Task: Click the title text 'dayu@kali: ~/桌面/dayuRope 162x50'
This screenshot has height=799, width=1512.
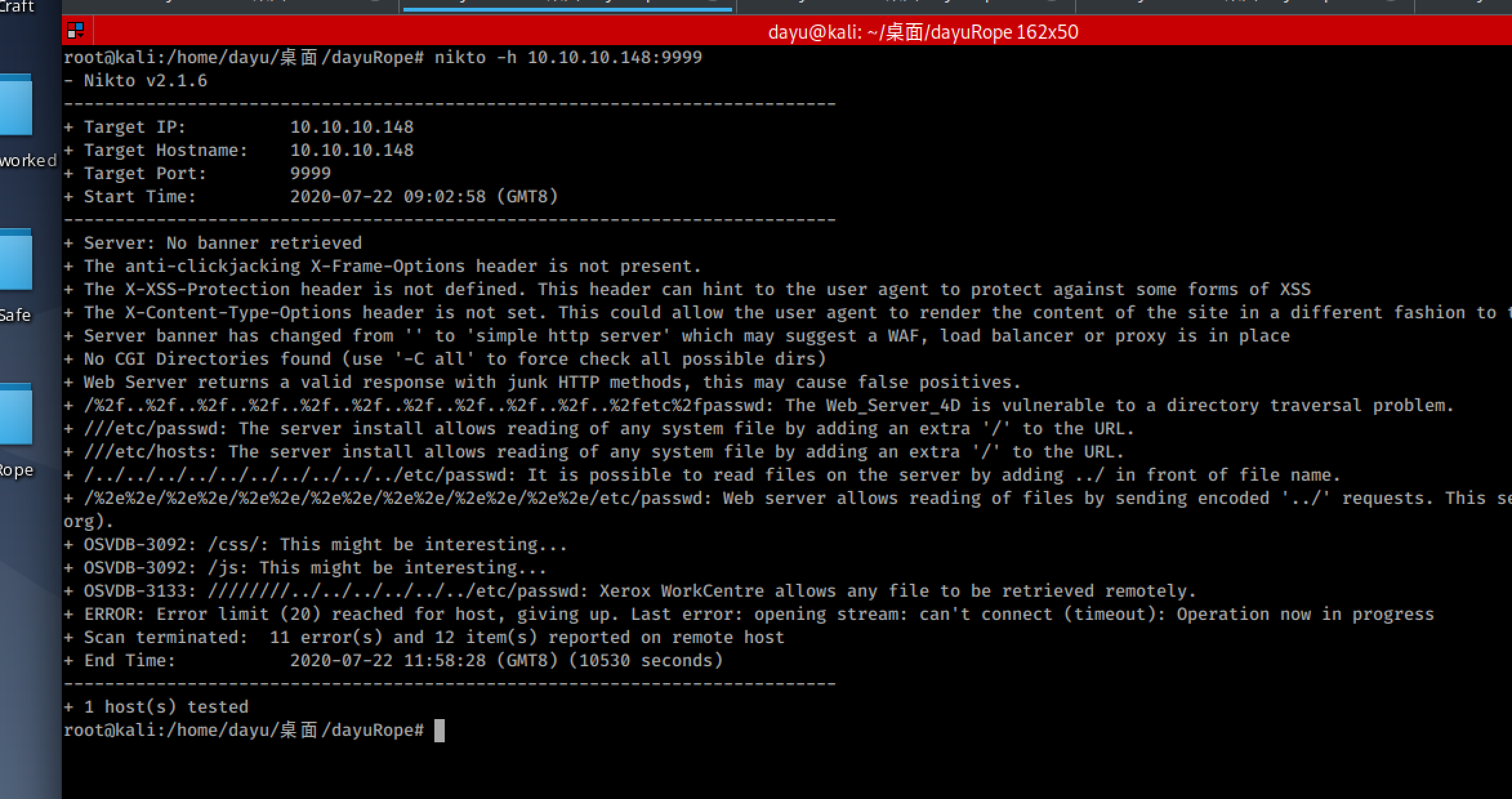Action: click(923, 32)
